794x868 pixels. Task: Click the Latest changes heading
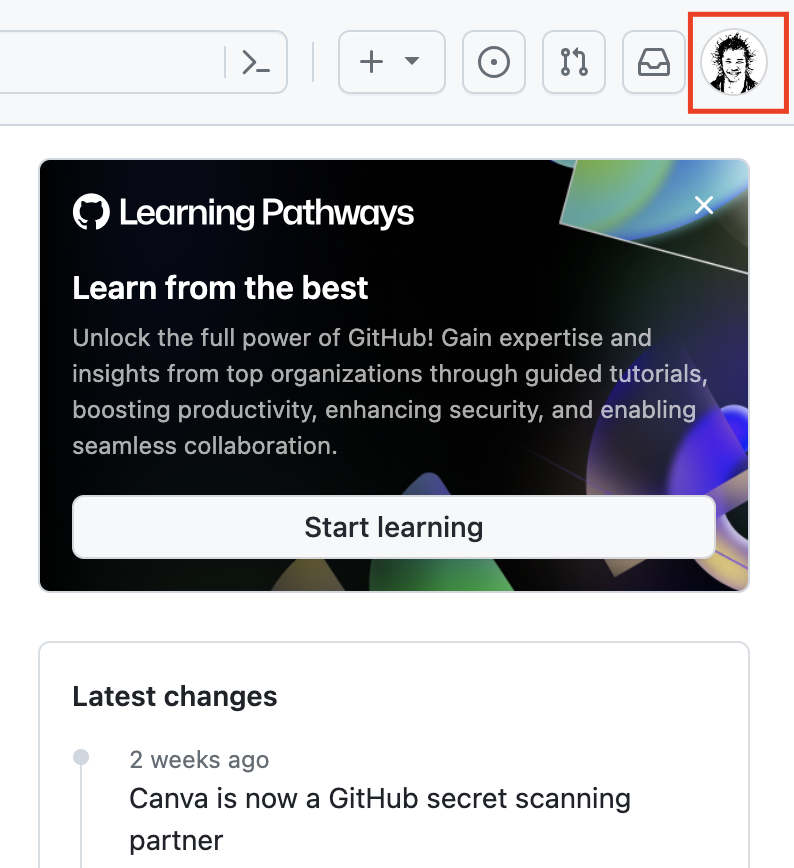(x=174, y=696)
